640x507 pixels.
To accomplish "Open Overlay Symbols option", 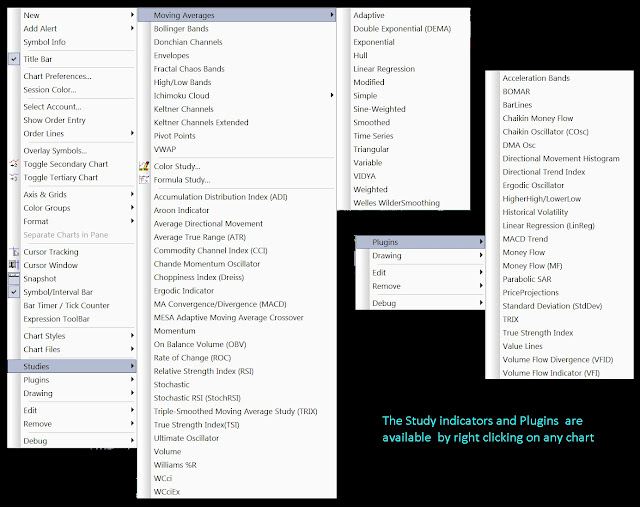I will [55, 151].
